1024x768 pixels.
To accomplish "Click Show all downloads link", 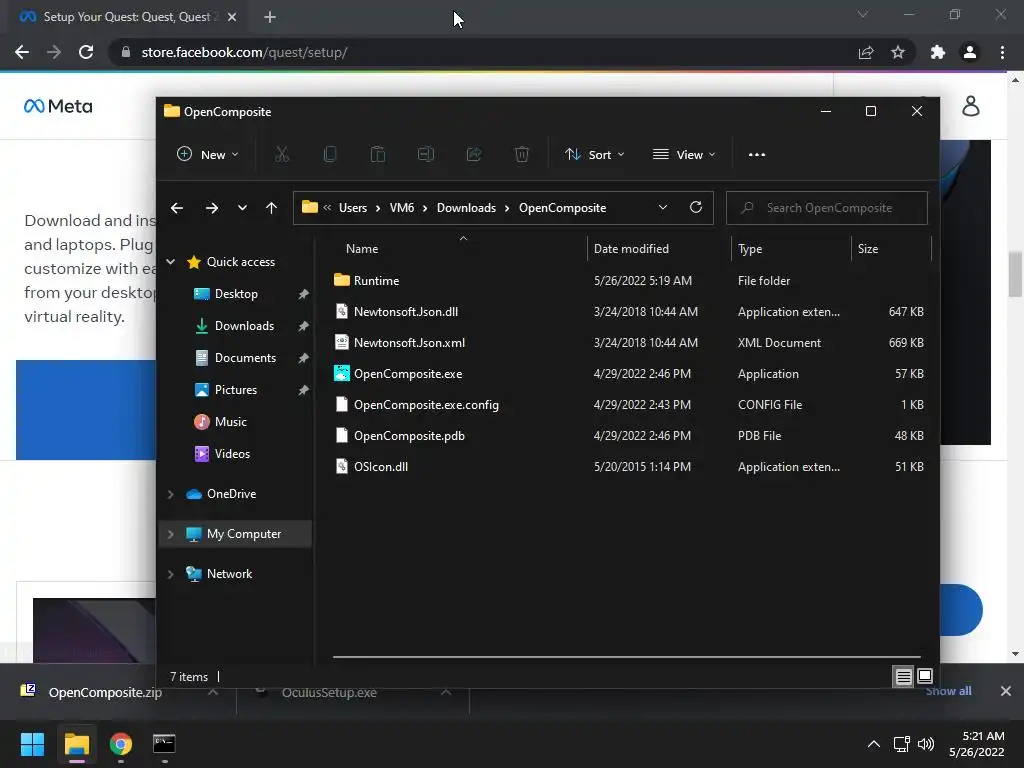I will coord(948,691).
